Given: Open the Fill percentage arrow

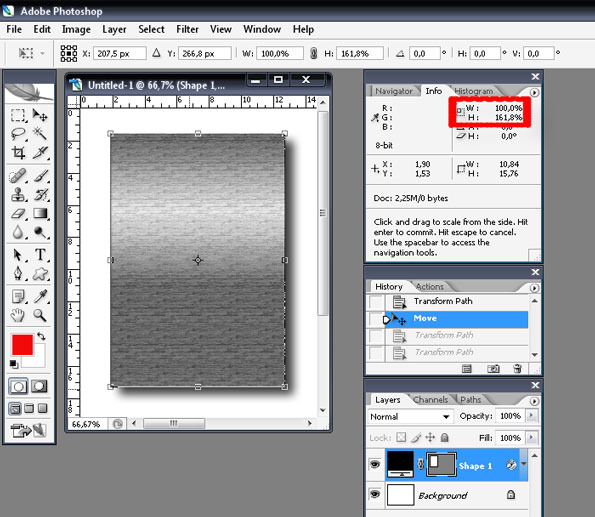Looking at the screenshot, I should click(x=531, y=438).
